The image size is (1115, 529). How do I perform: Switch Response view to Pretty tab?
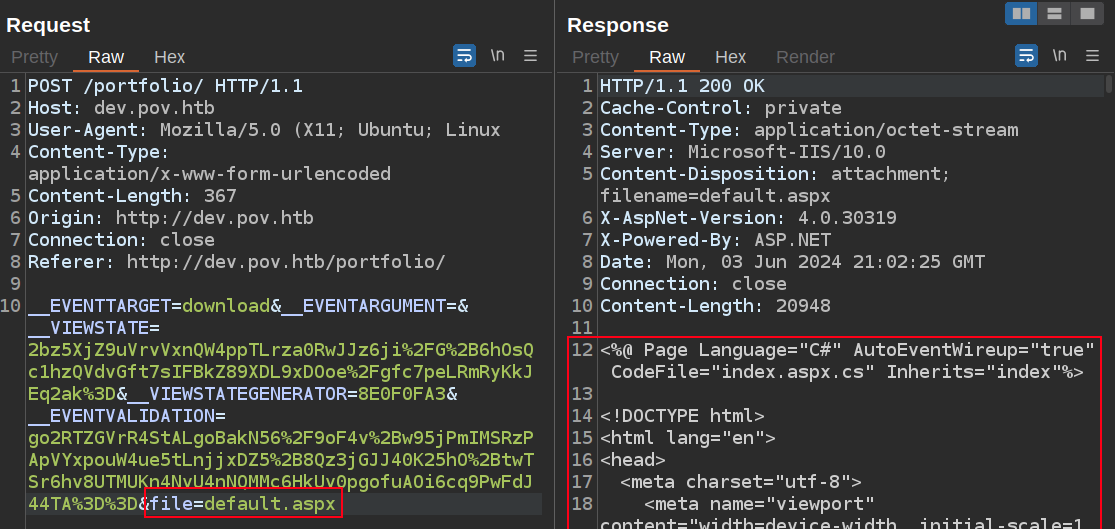point(595,57)
